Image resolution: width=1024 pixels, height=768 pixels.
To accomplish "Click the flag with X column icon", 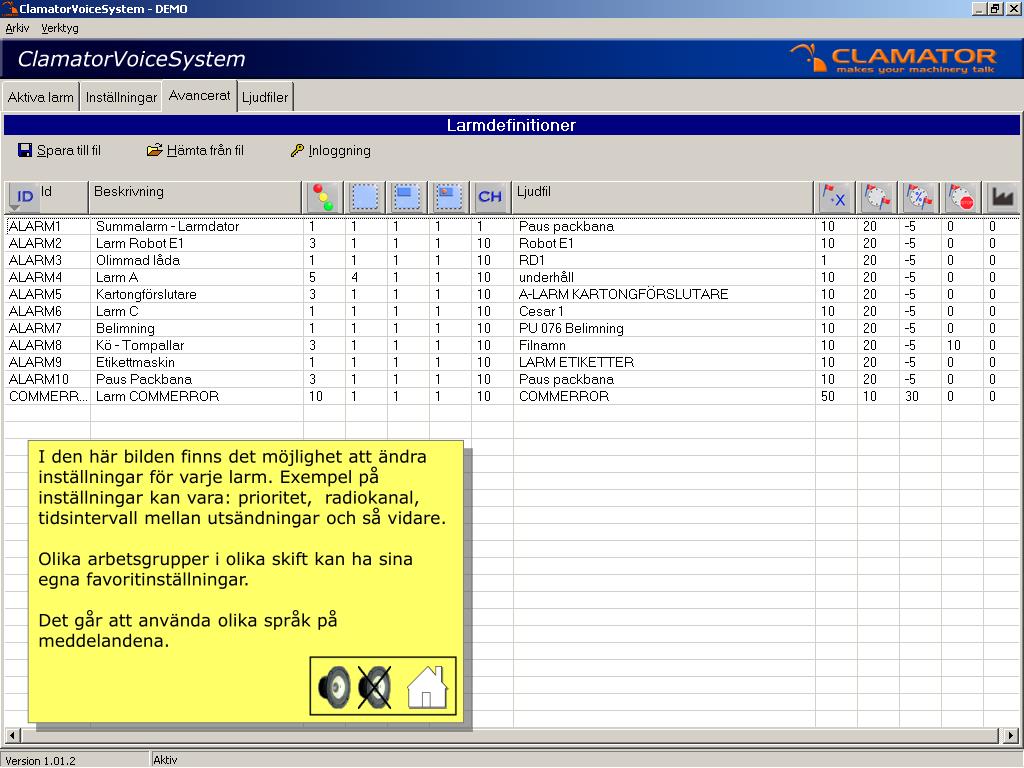I will pyautogui.click(x=835, y=197).
